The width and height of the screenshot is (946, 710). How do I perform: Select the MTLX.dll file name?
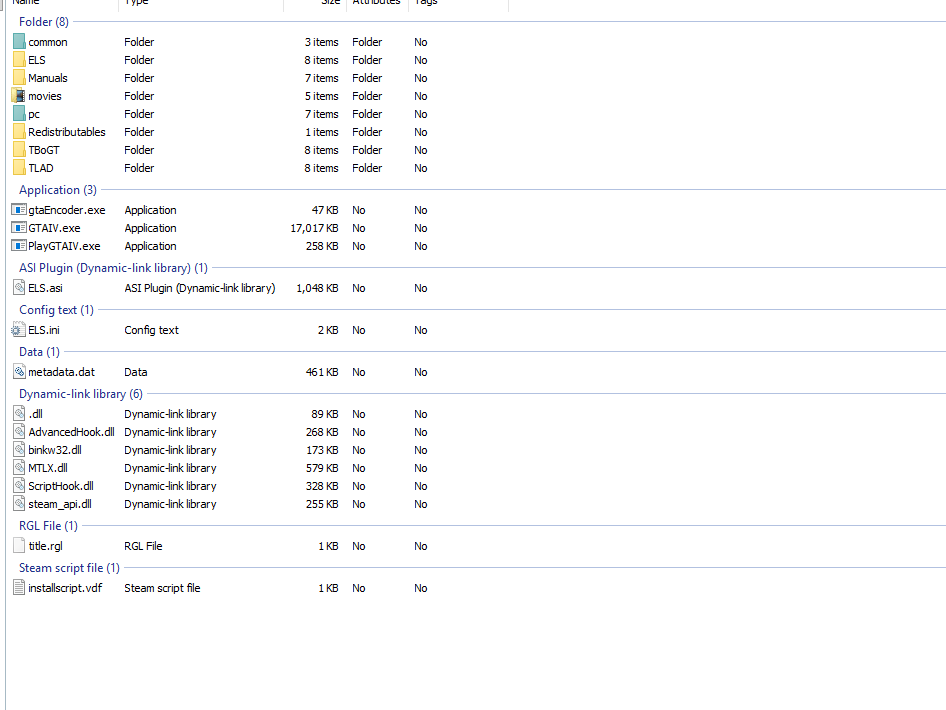click(48, 468)
